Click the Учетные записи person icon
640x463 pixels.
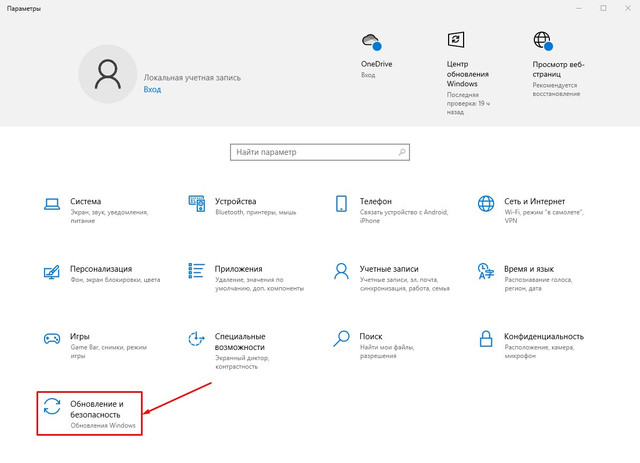click(342, 272)
